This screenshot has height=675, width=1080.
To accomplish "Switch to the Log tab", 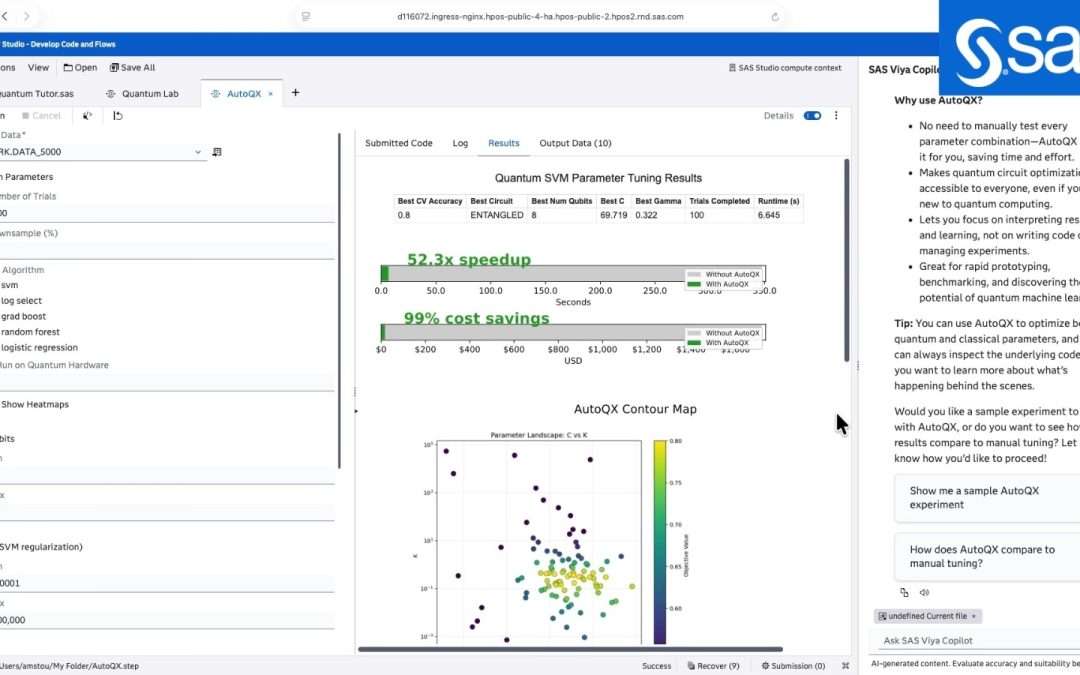I will pos(460,143).
